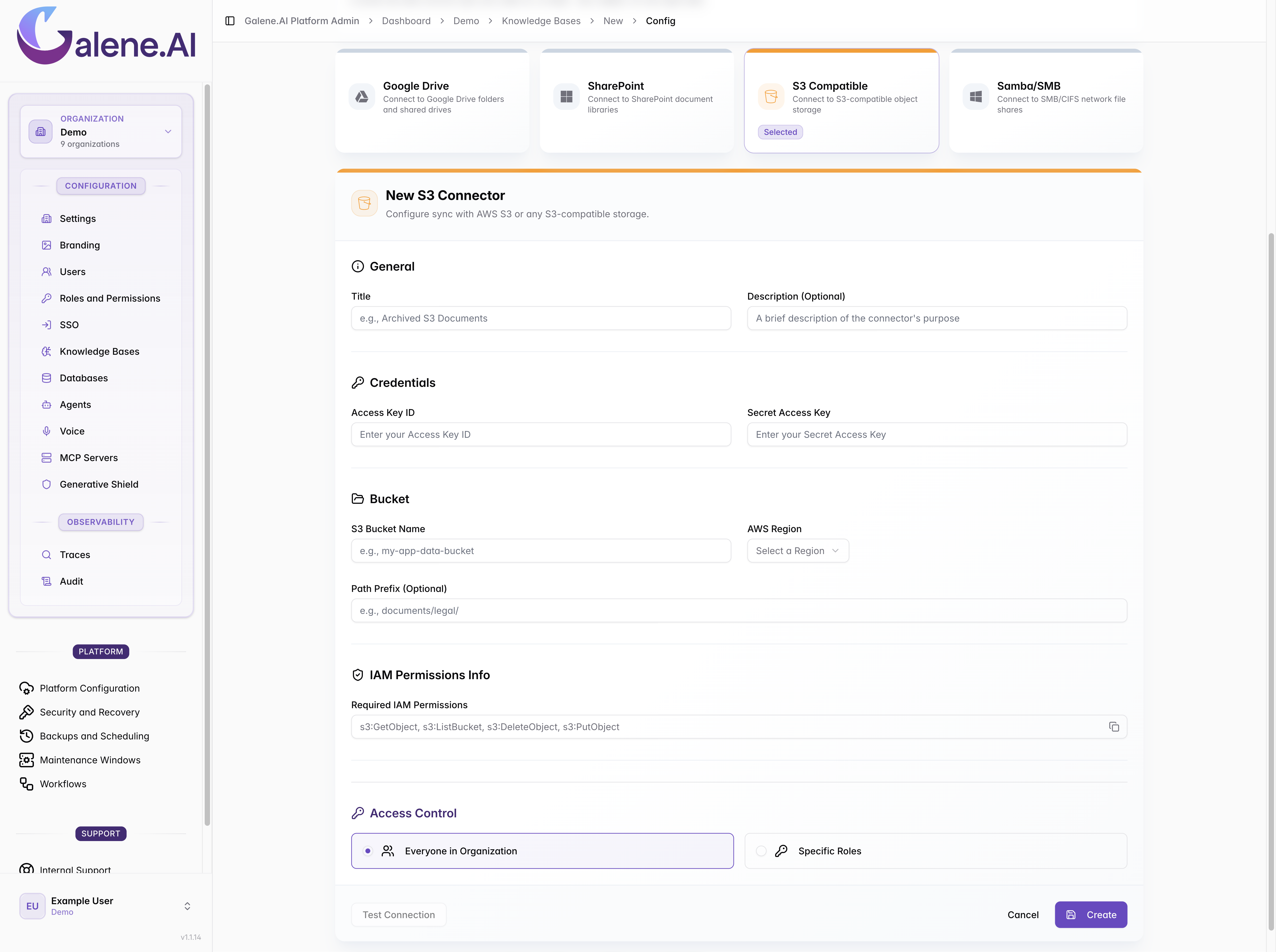Image resolution: width=1276 pixels, height=952 pixels.
Task: Choose the Google Drive connector card
Action: pyautogui.click(x=432, y=101)
